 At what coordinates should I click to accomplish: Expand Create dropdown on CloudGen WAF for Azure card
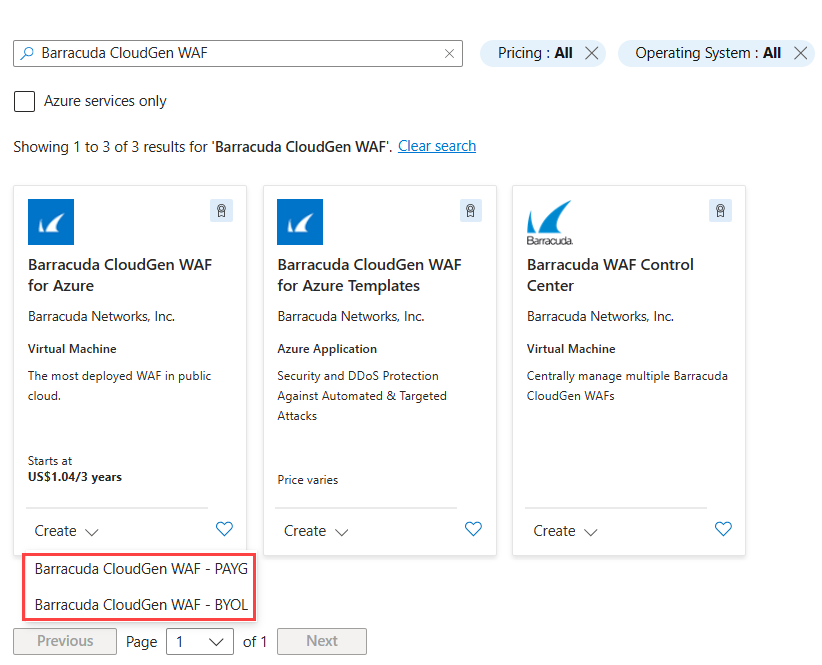pyautogui.click(x=66, y=531)
